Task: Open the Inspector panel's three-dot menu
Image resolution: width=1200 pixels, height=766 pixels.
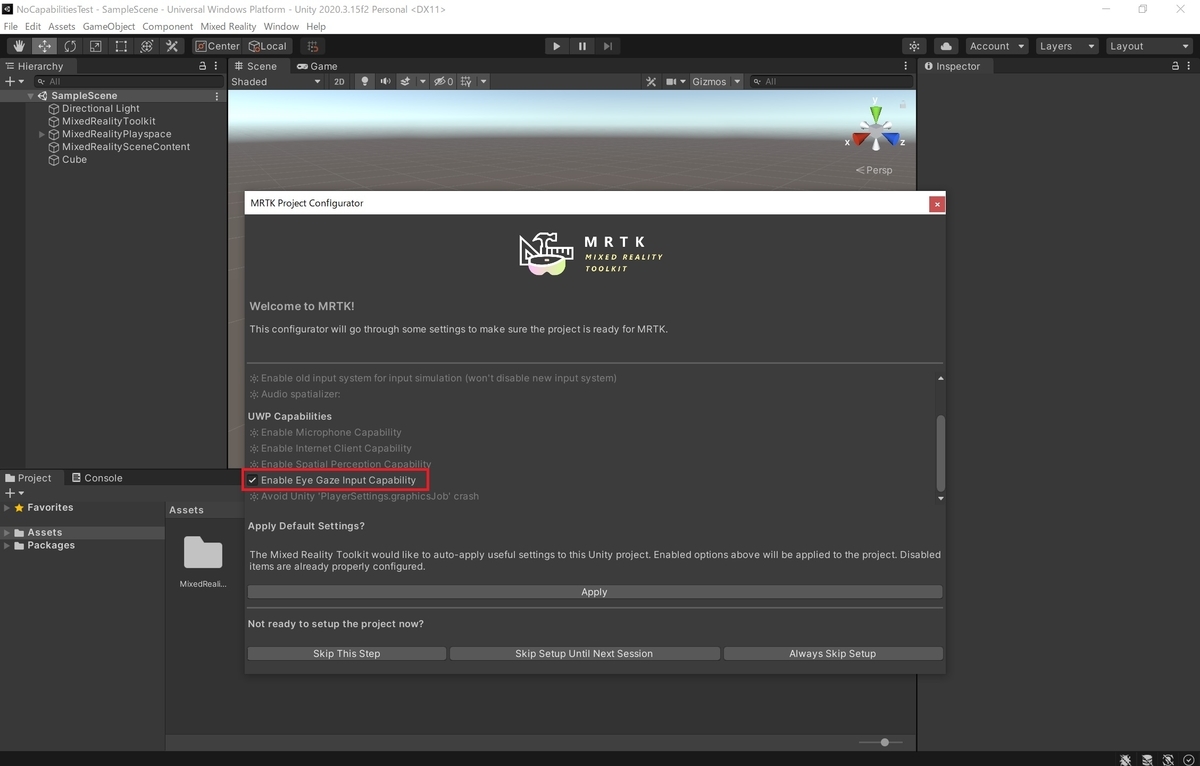Action: pyautogui.click(x=1190, y=66)
